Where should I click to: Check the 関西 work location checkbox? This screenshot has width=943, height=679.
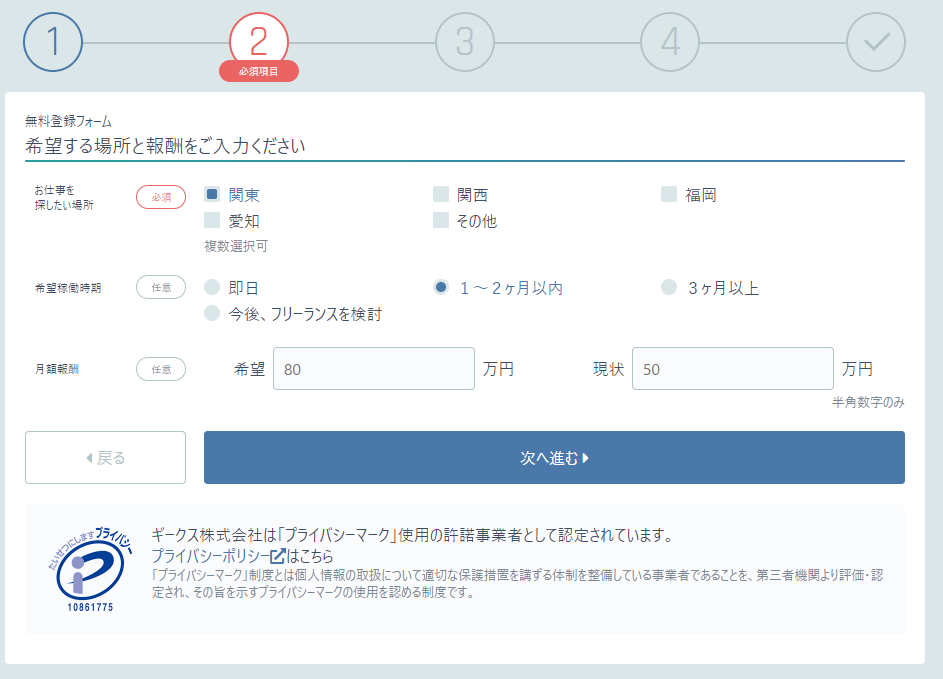(441, 194)
